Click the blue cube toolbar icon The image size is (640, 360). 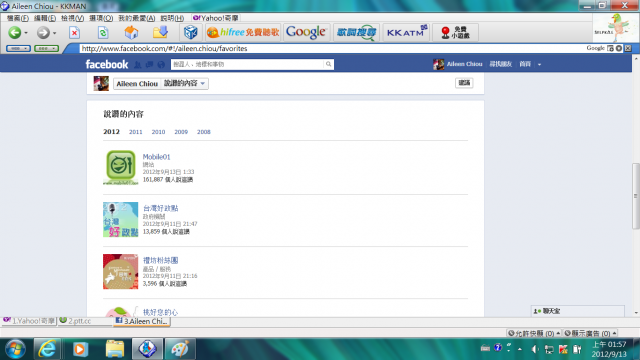(x=191, y=32)
